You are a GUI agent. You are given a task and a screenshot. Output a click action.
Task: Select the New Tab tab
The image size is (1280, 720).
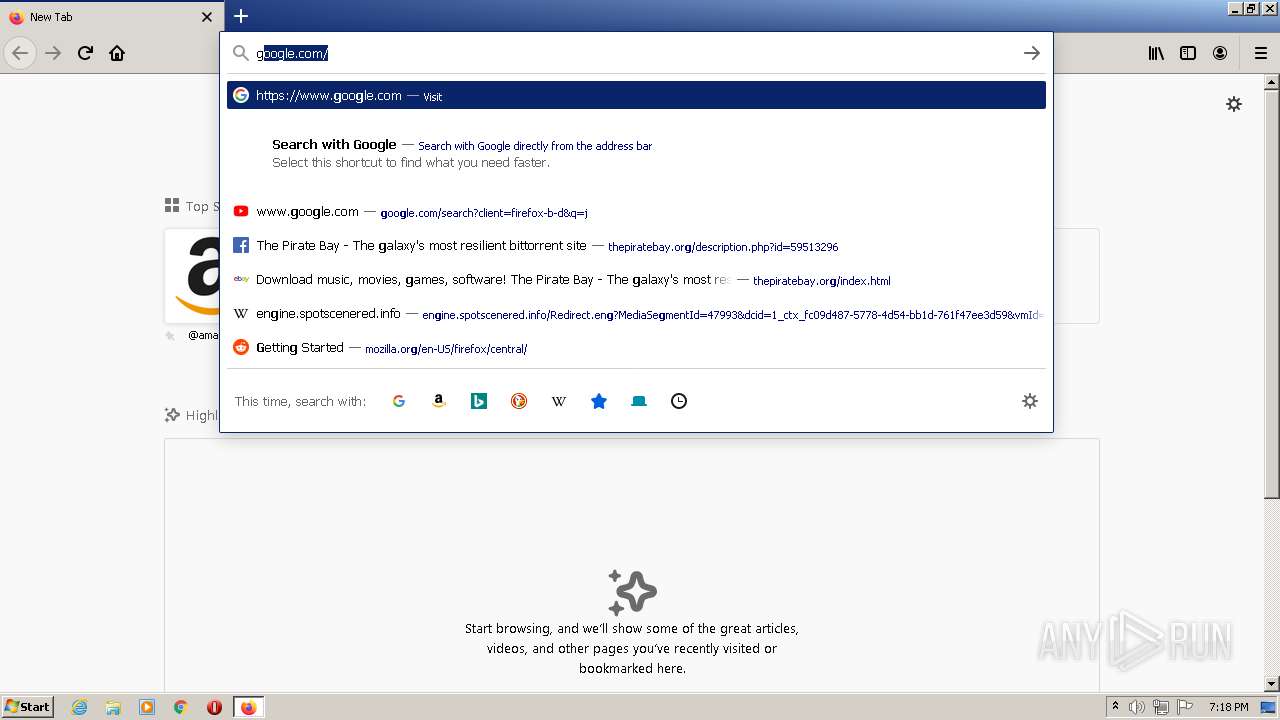[112, 17]
